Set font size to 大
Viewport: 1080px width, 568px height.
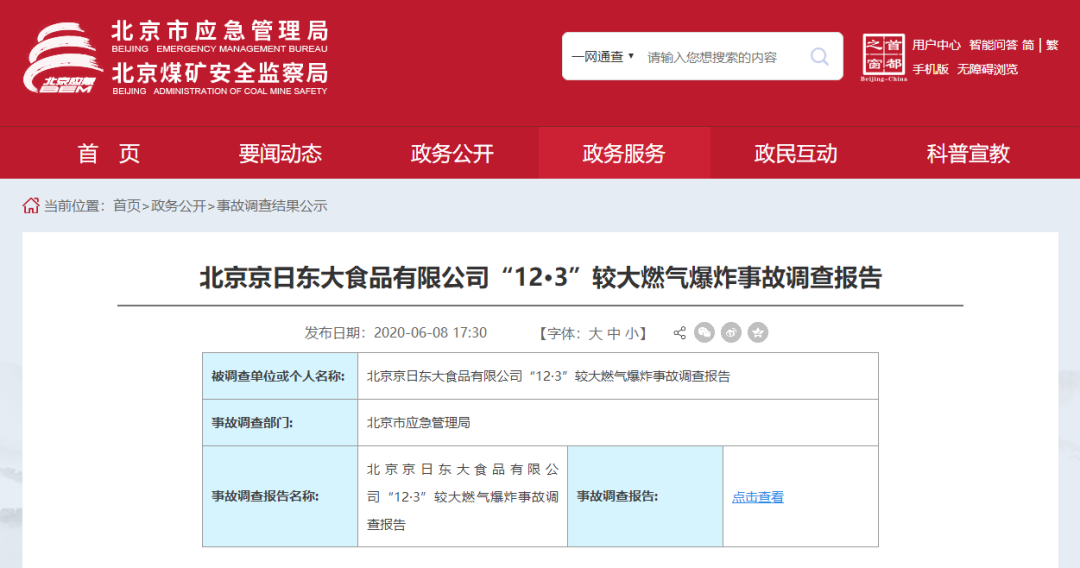pyautogui.click(x=595, y=334)
